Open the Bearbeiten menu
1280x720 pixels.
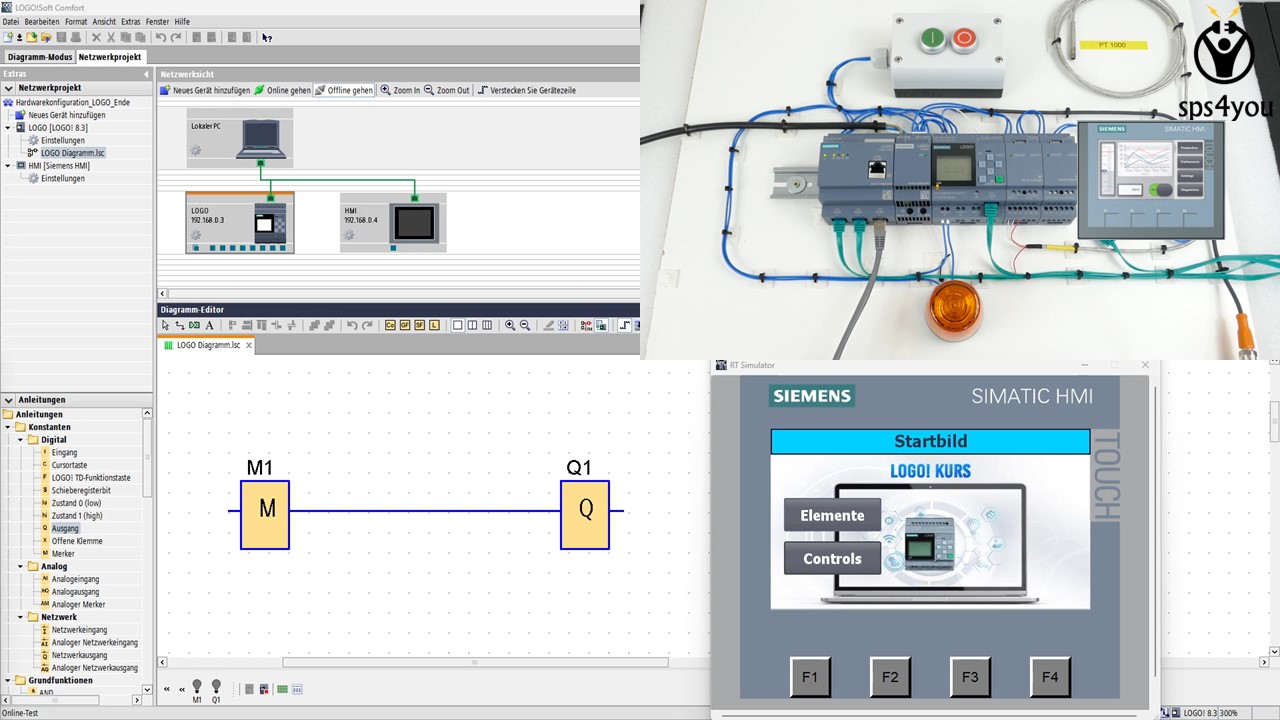[x=41, y=21]
